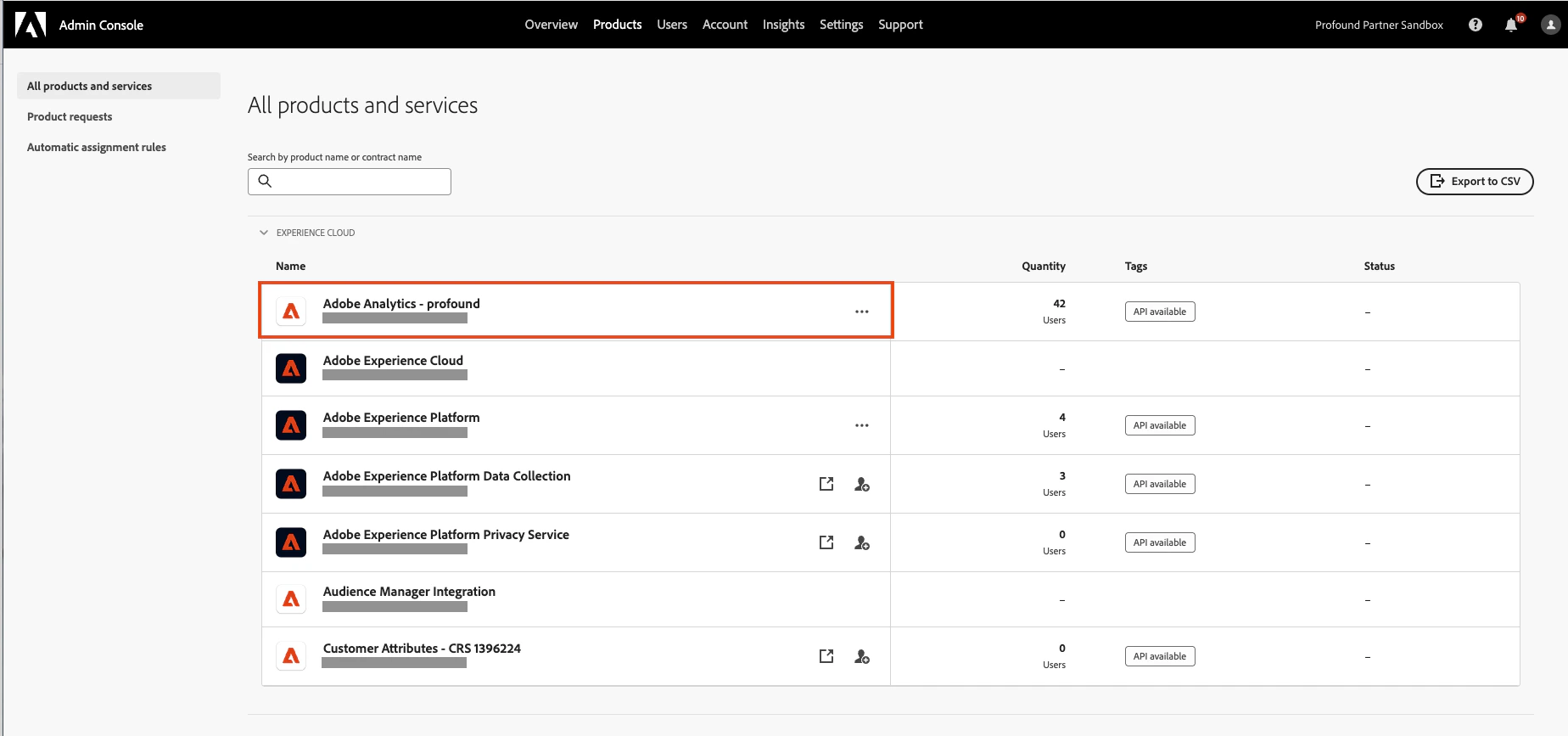
Task: Collapse the Experience Cloud section chevron
Action: click(x=264, y=233)
